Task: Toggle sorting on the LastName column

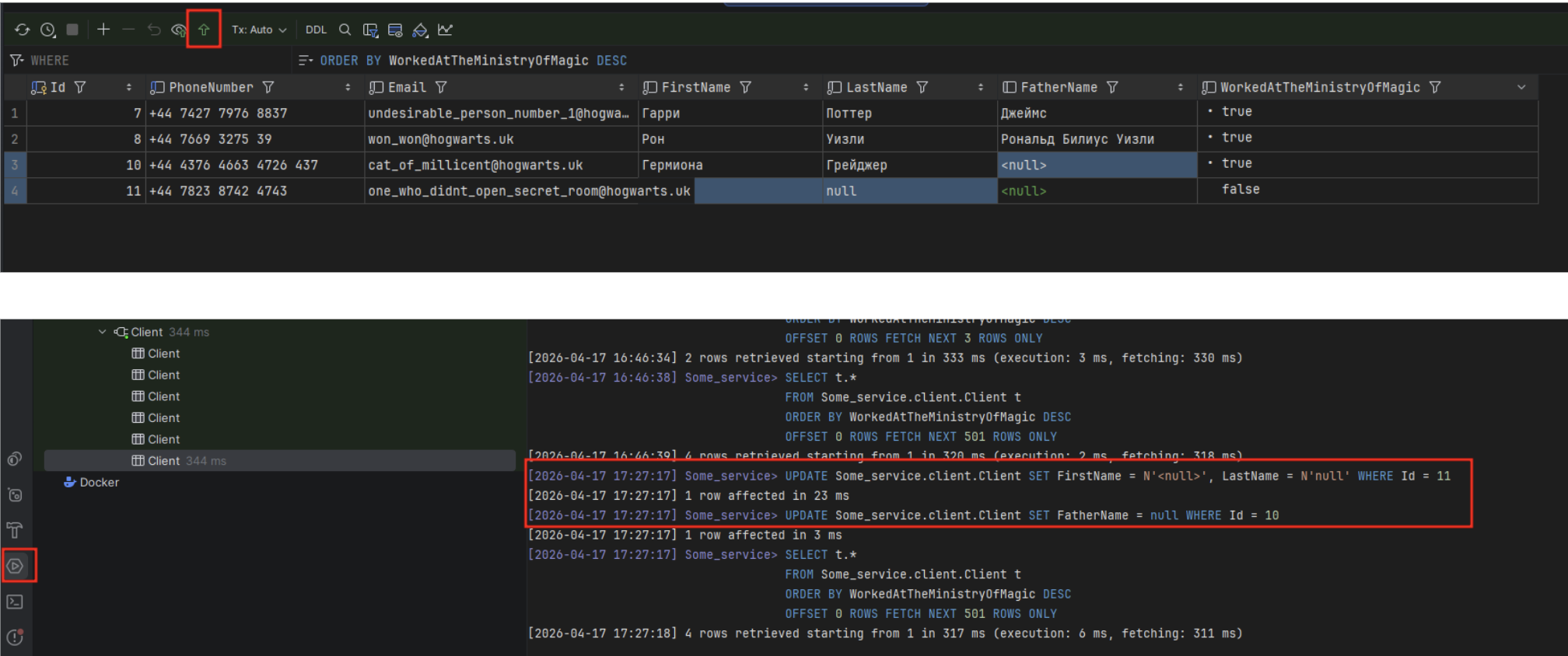Action: coord(980,87)
